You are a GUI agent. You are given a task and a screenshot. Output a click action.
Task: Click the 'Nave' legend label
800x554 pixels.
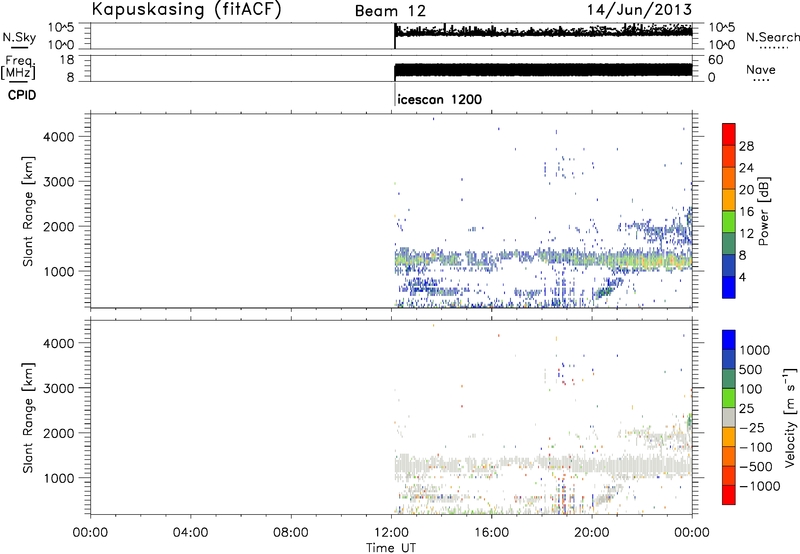pos(761,69)
